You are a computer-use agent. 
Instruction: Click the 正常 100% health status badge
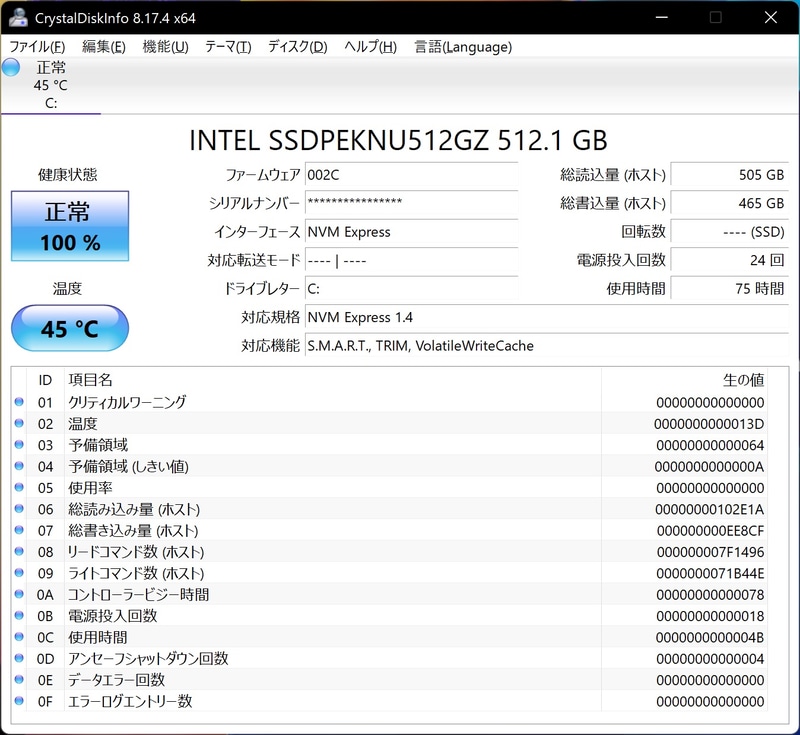[x=69, y=225]
